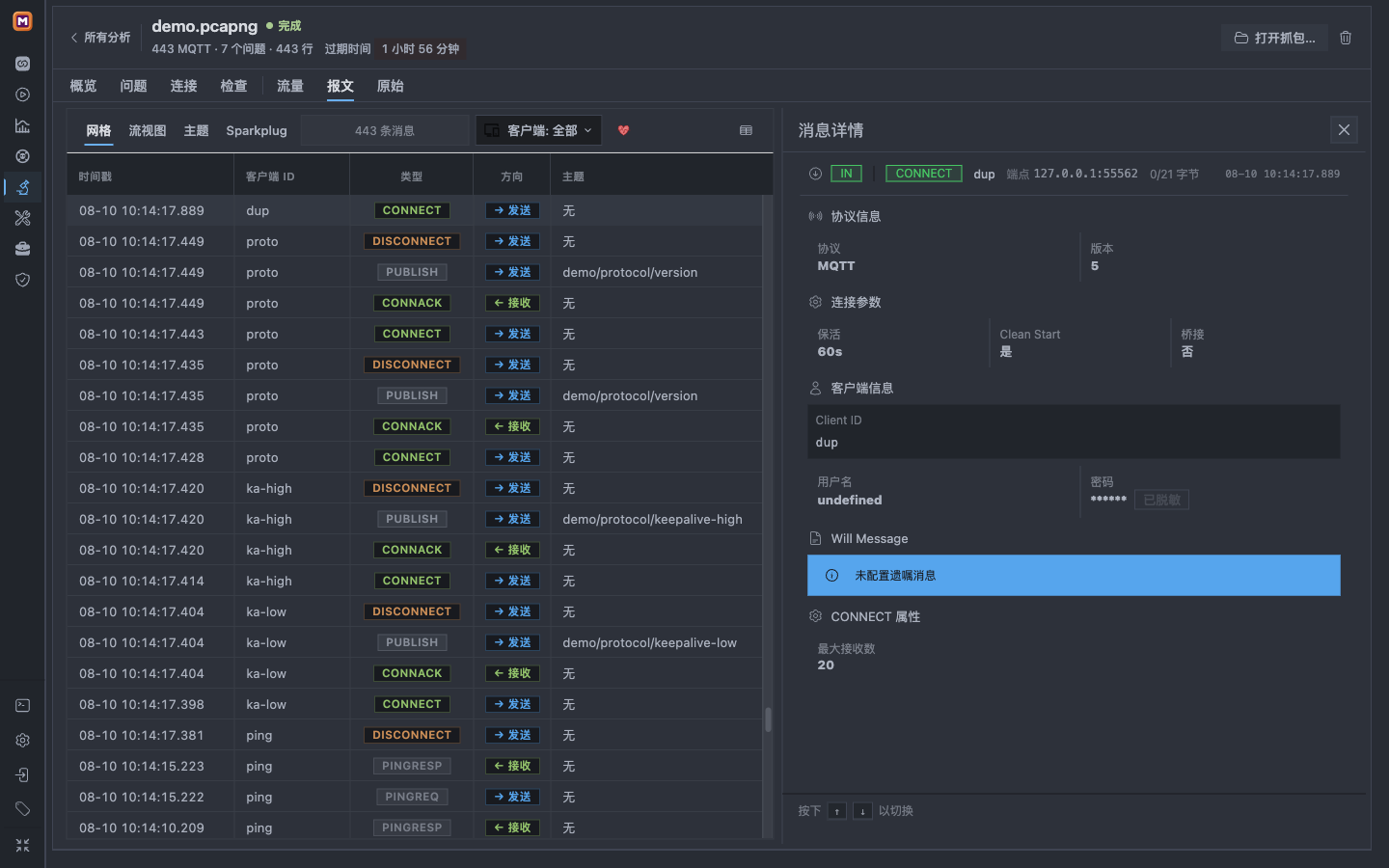Viewport: 1389px width, 868px height.
Task: Select the Grid (网格) view tab
Action: tap(98, 130)
